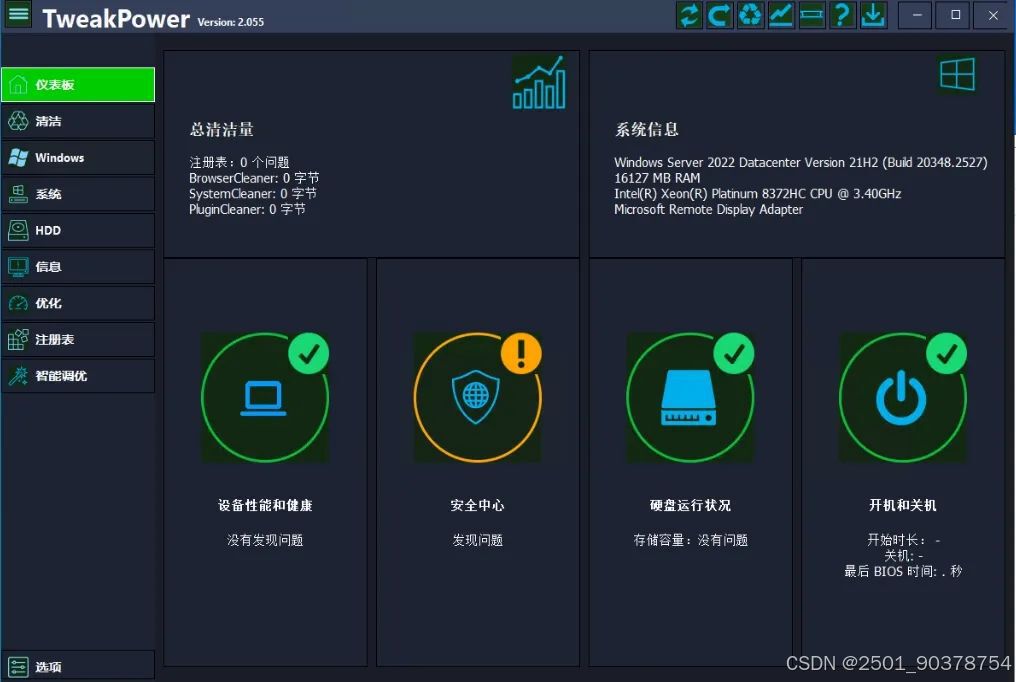Click the Windows flag icon in the sidebar

click(18, 157)
